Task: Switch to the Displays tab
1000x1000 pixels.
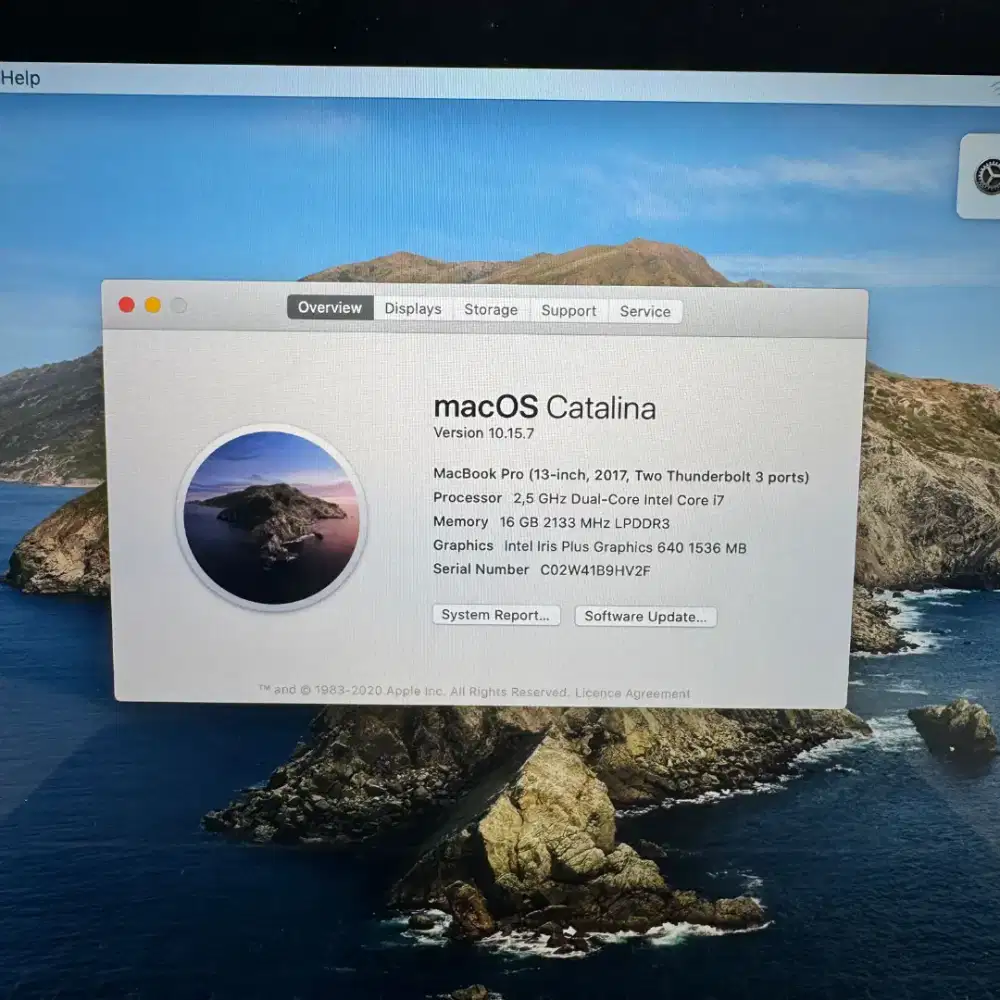Action: coord(412,309)
